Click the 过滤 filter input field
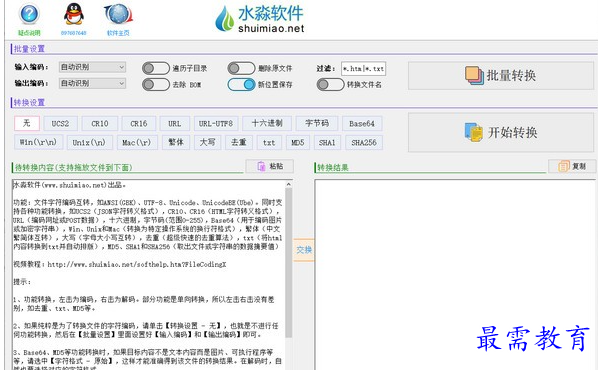 coord(363,69)
